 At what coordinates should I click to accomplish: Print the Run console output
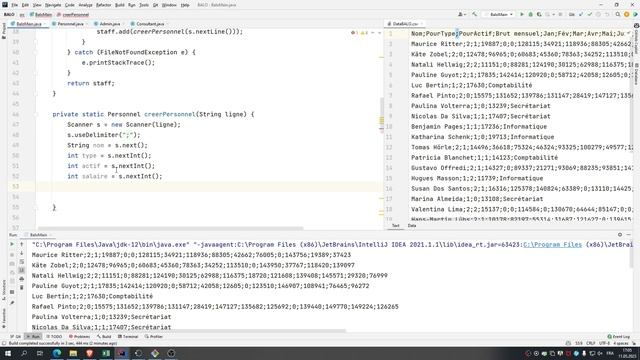(22, 279)
